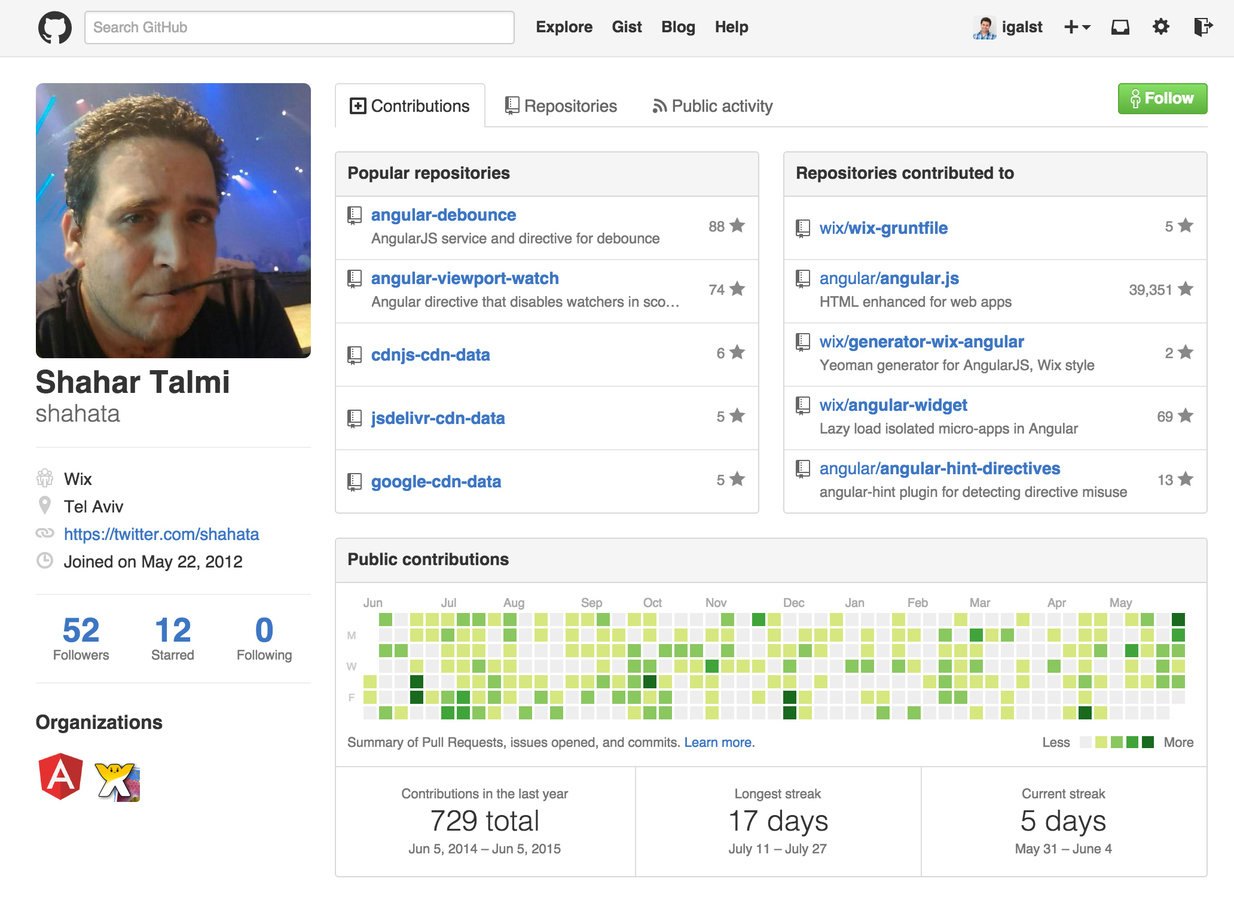This screenshot has width=1234, height=900.
Task: Click the 729 total contributions figure
Action: point(485,821)
